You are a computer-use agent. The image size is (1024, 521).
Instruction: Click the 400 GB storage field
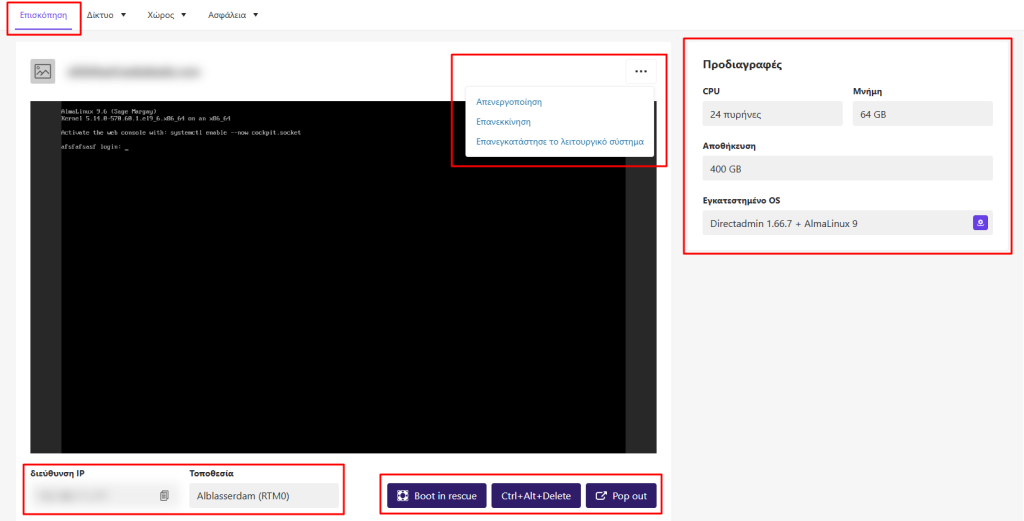coord(847,168)
